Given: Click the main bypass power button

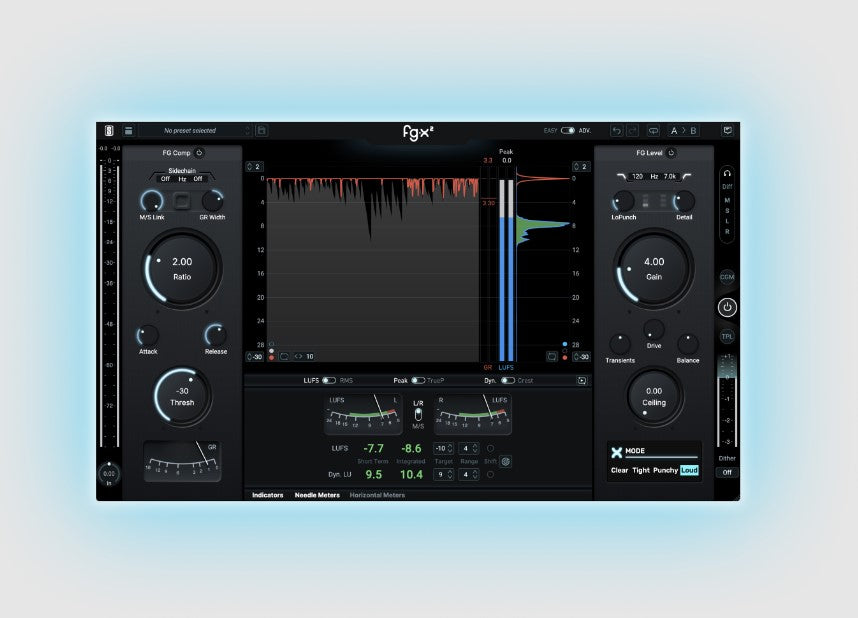Looking at the screenshot, I should coord(727,307).
